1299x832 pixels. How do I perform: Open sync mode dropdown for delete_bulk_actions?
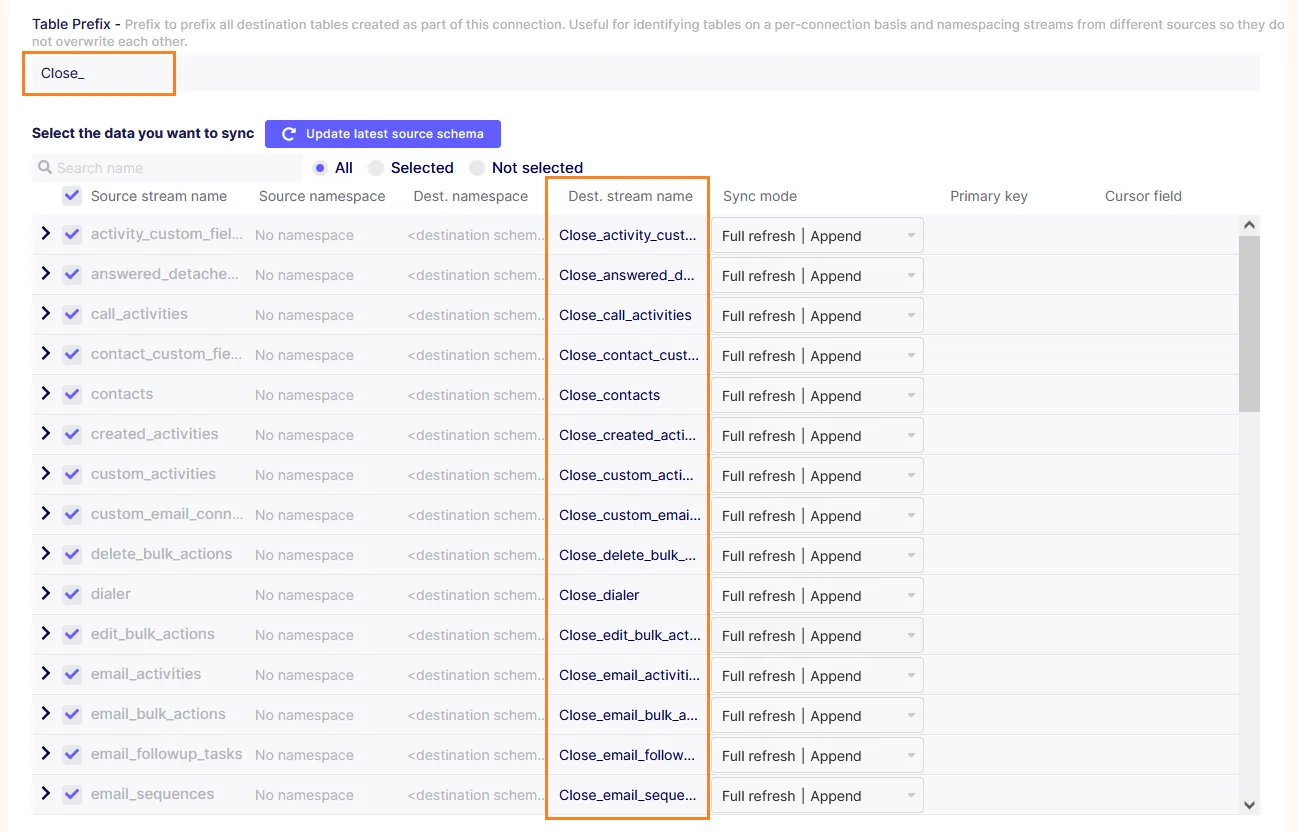(x=817, y=556)
